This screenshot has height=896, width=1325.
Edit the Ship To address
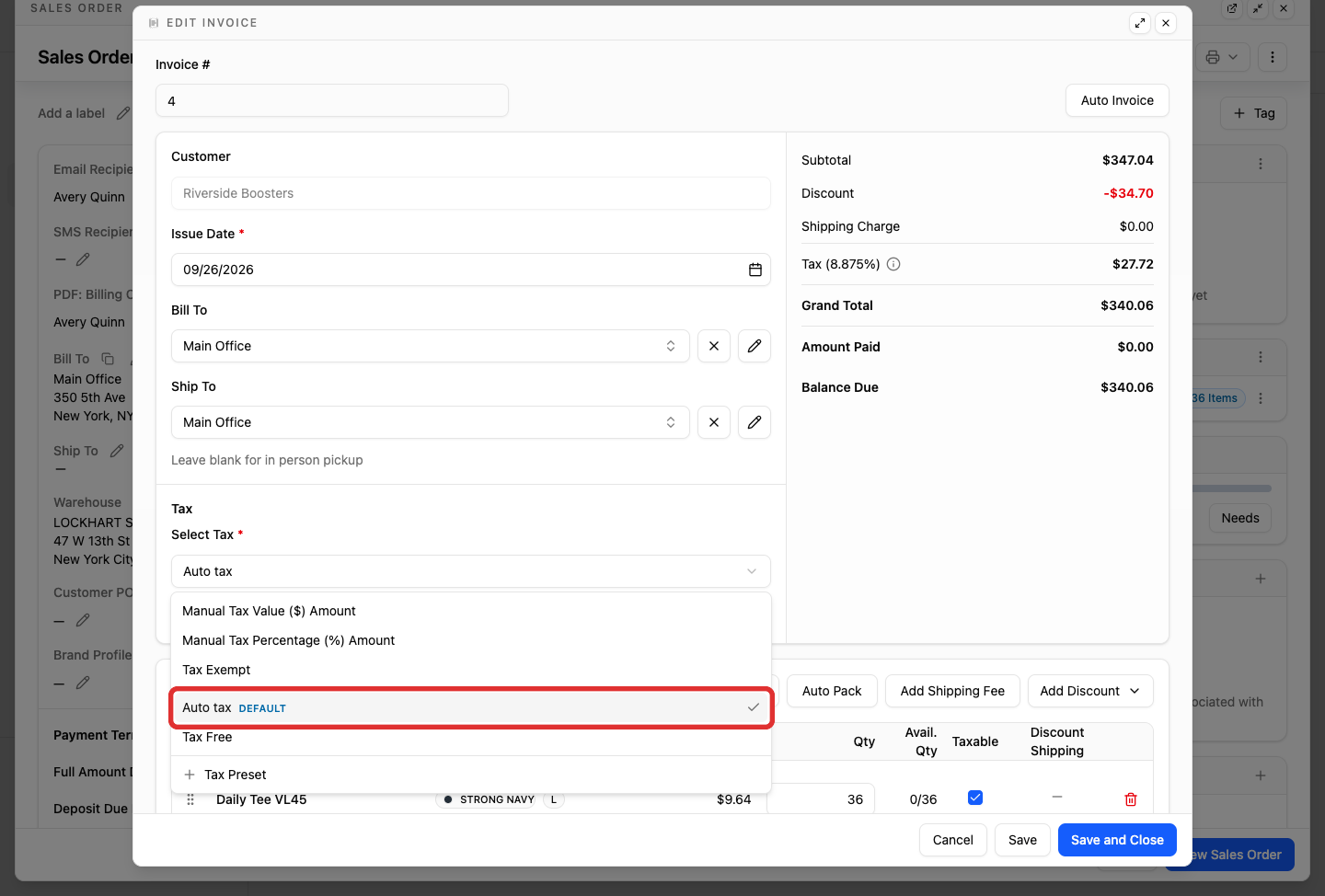755,422
